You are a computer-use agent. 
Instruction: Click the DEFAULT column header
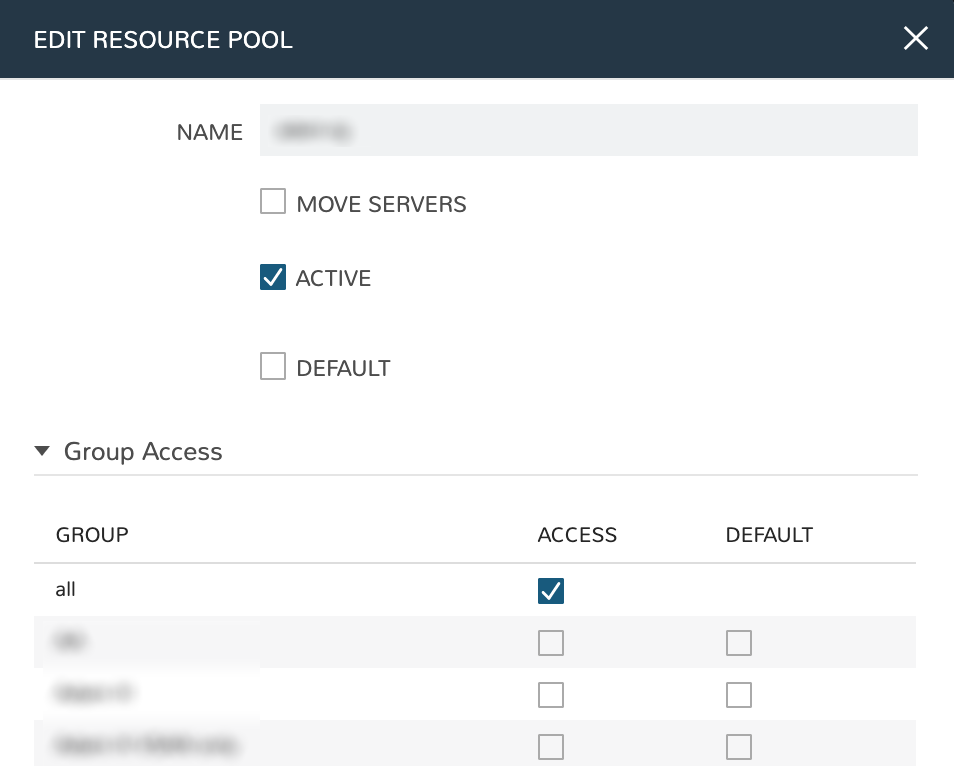[x=769, y=535]
